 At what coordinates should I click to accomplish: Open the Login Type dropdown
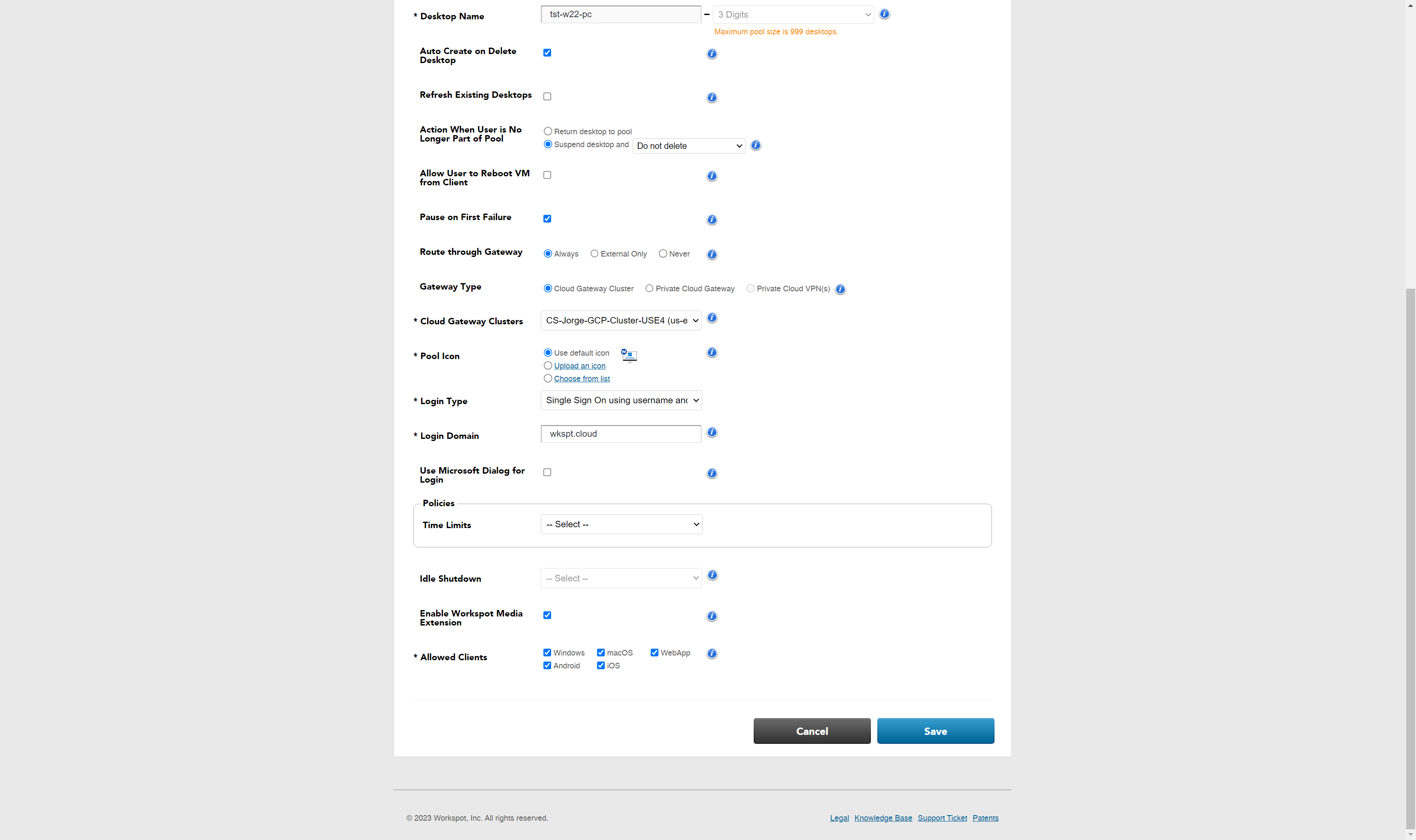[621, 400]
